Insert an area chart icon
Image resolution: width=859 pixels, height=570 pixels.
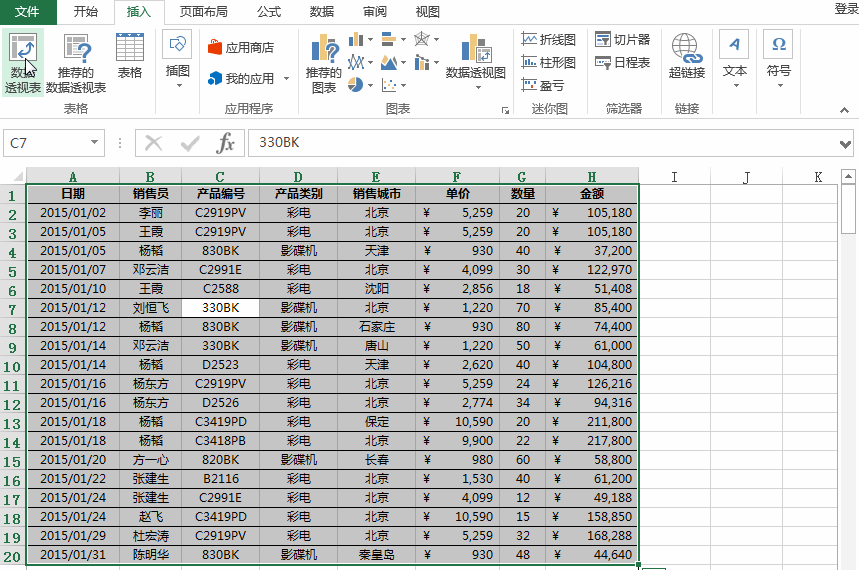(389, 62)
